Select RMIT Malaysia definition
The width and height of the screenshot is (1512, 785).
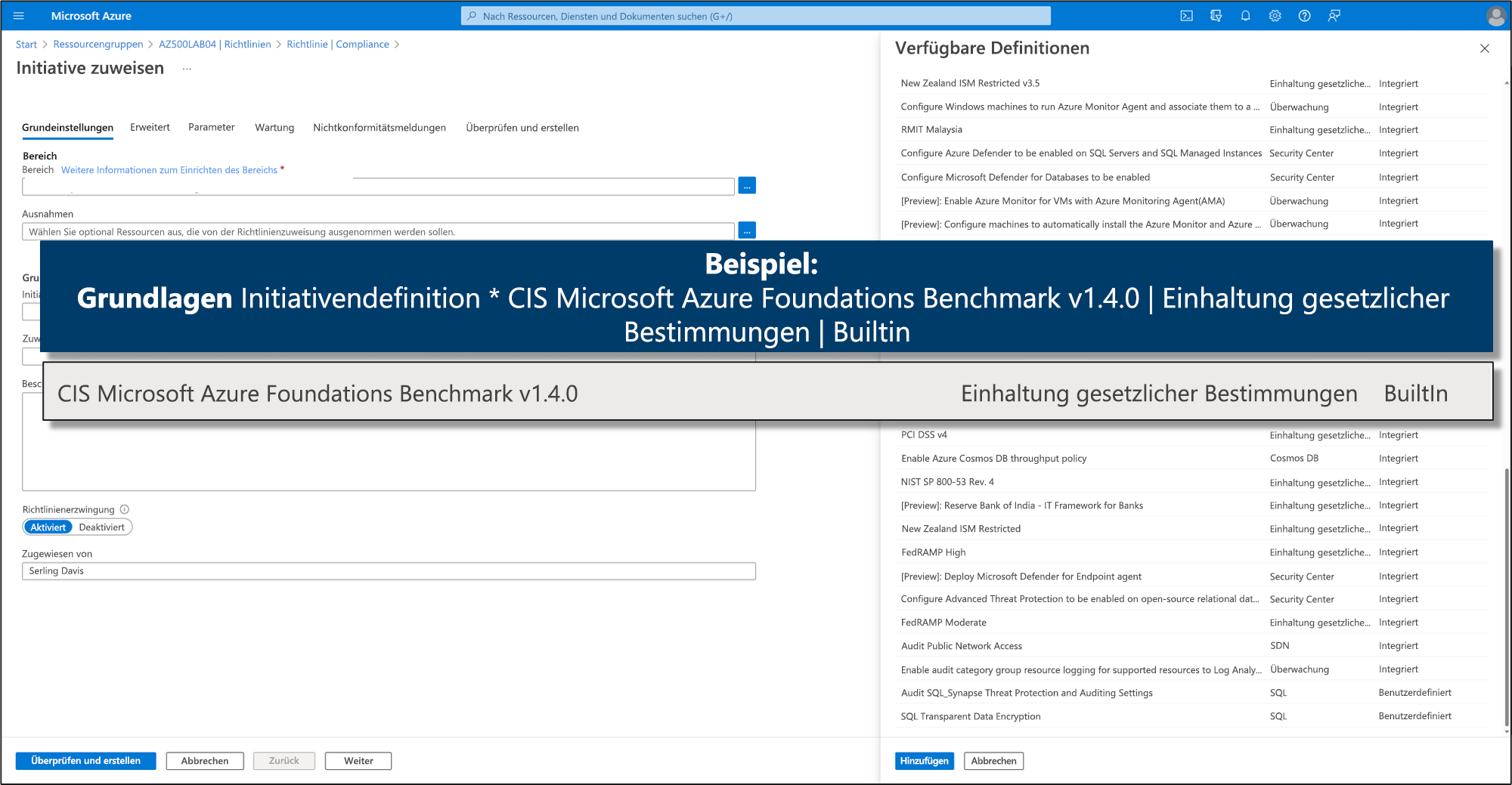1193,130
